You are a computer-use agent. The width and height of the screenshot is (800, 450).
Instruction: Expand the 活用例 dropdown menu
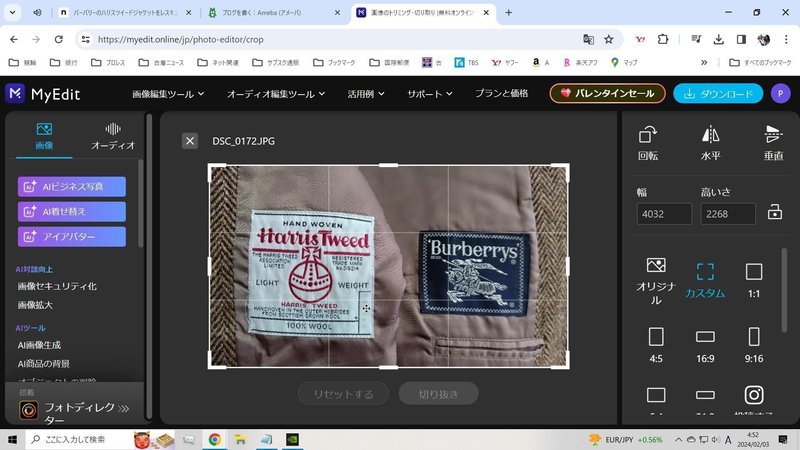[x=366, y=94]
